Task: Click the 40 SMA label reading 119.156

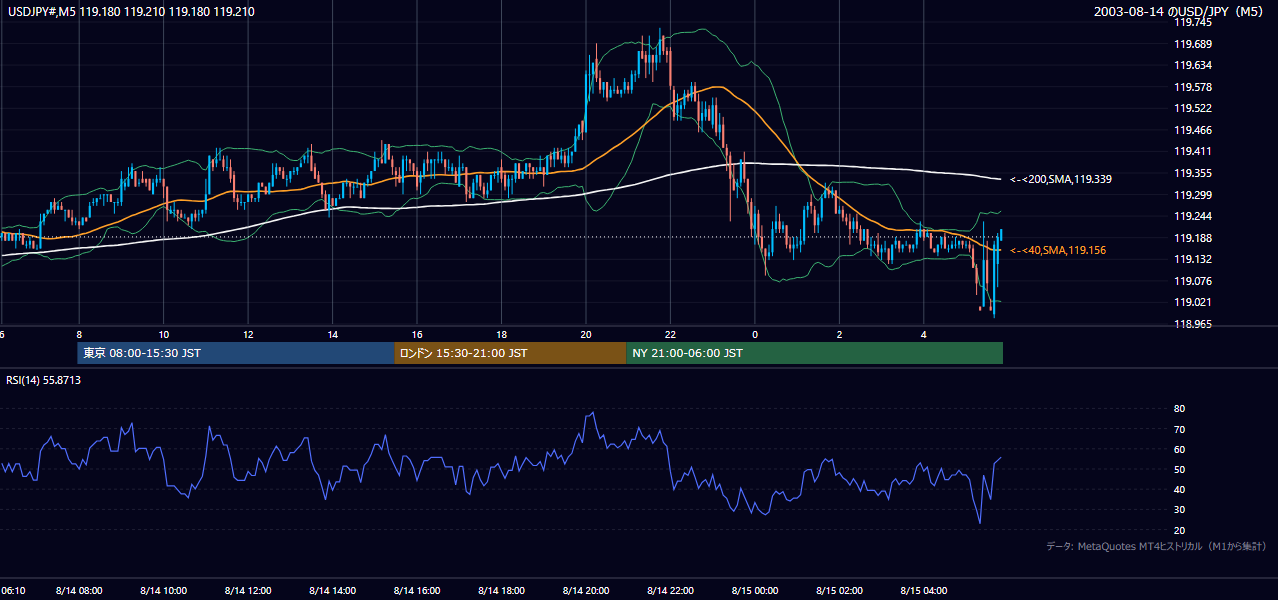Action: click(1058, 250)
